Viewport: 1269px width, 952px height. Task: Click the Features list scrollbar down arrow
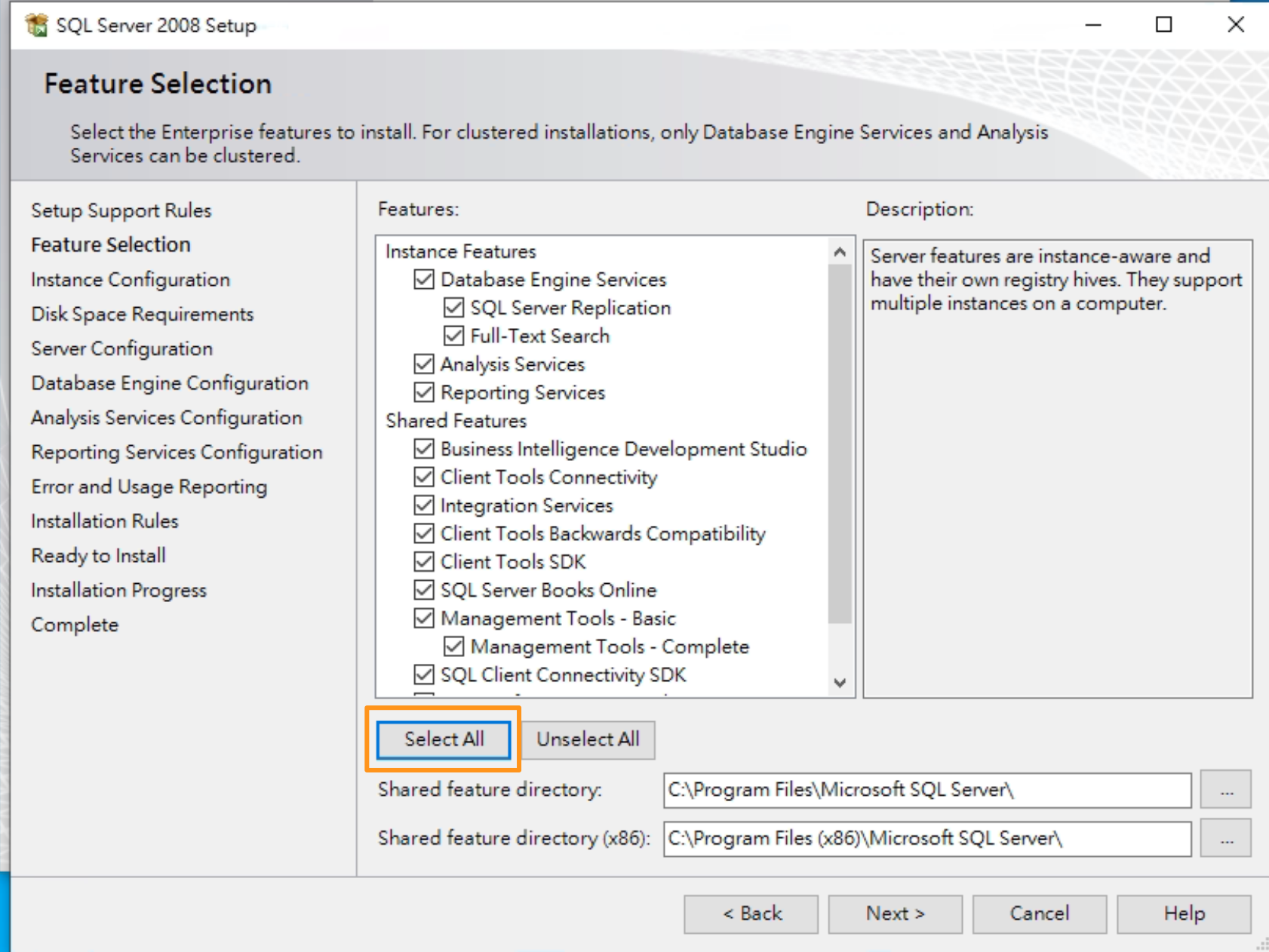pos(840,683)
